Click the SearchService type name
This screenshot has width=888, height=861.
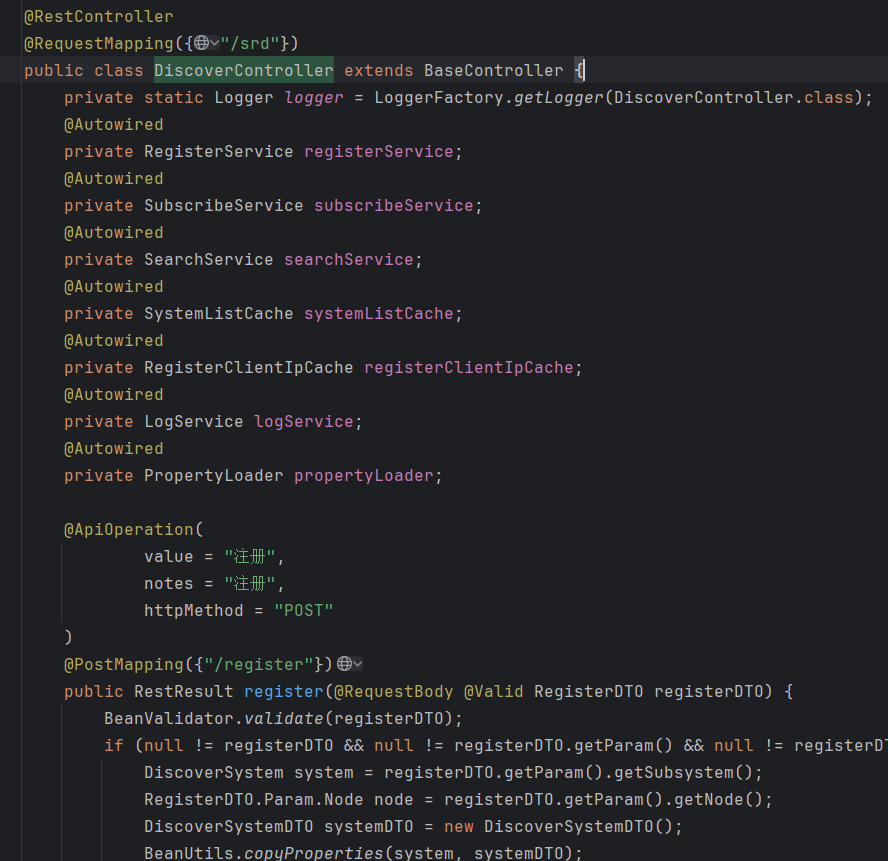point(208,259)
